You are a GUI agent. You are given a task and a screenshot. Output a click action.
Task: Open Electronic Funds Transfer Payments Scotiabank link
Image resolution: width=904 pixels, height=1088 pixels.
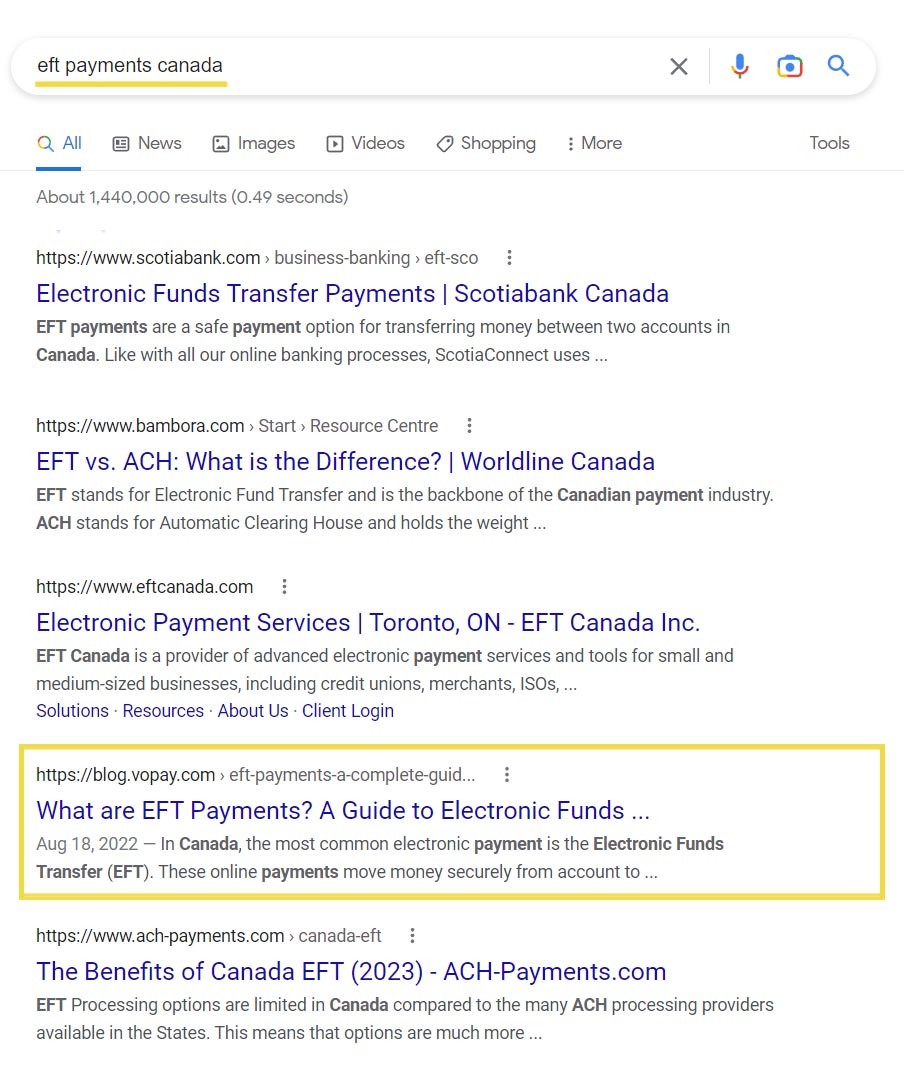pos(352,294)
